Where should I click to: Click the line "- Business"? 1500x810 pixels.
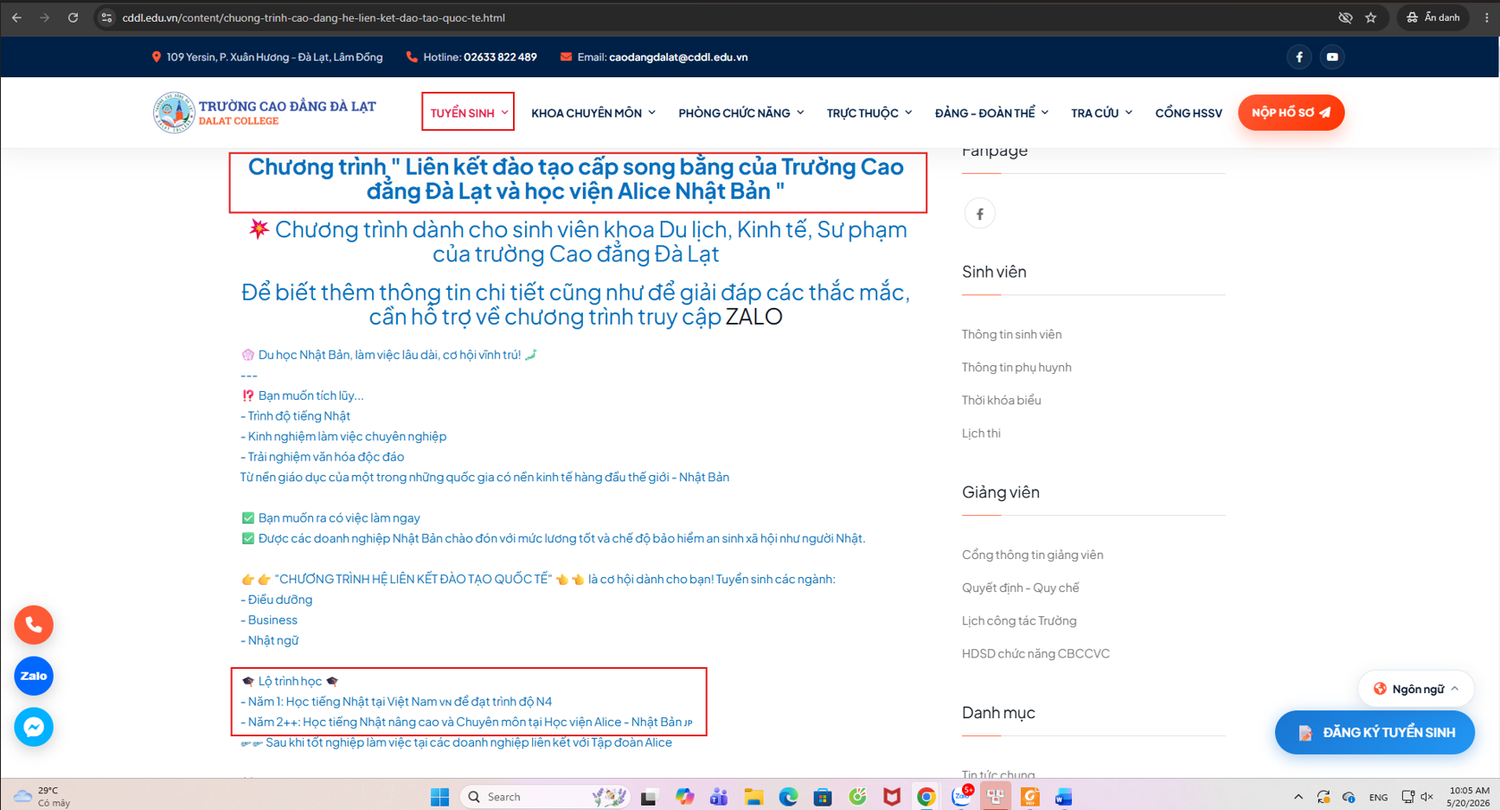click(269, 620)
